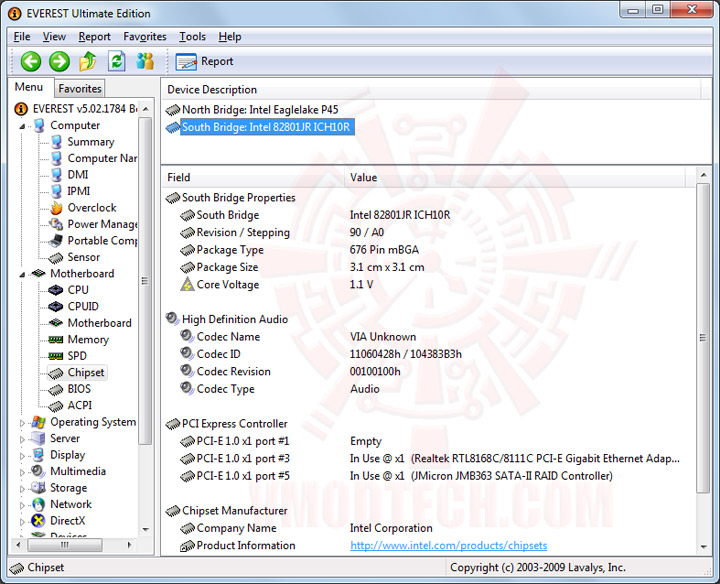Select South Bridge: Intel 82801JR ICH10R device

click(x=266, y=127)
